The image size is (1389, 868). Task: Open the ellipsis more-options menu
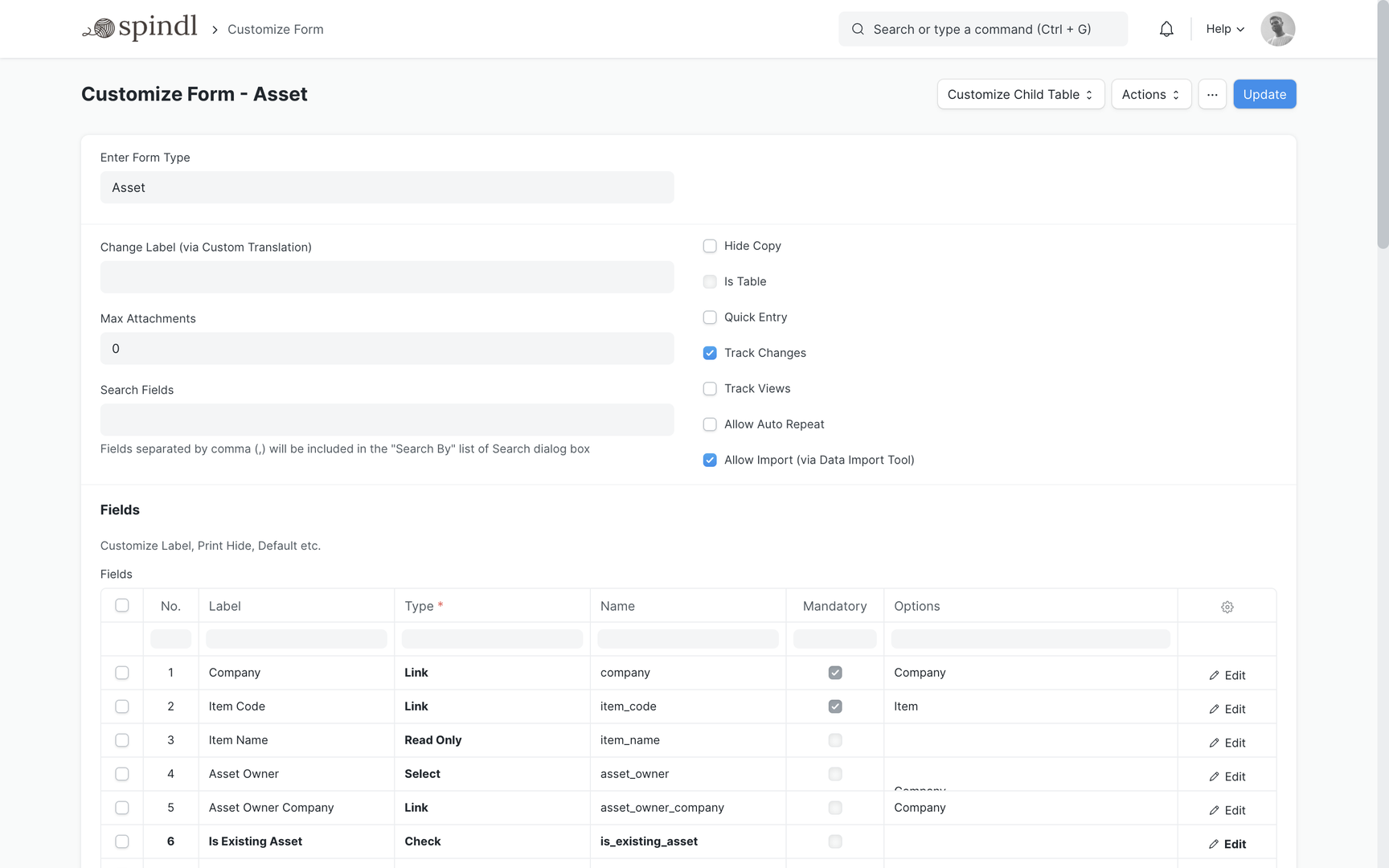pos(1212,94)
